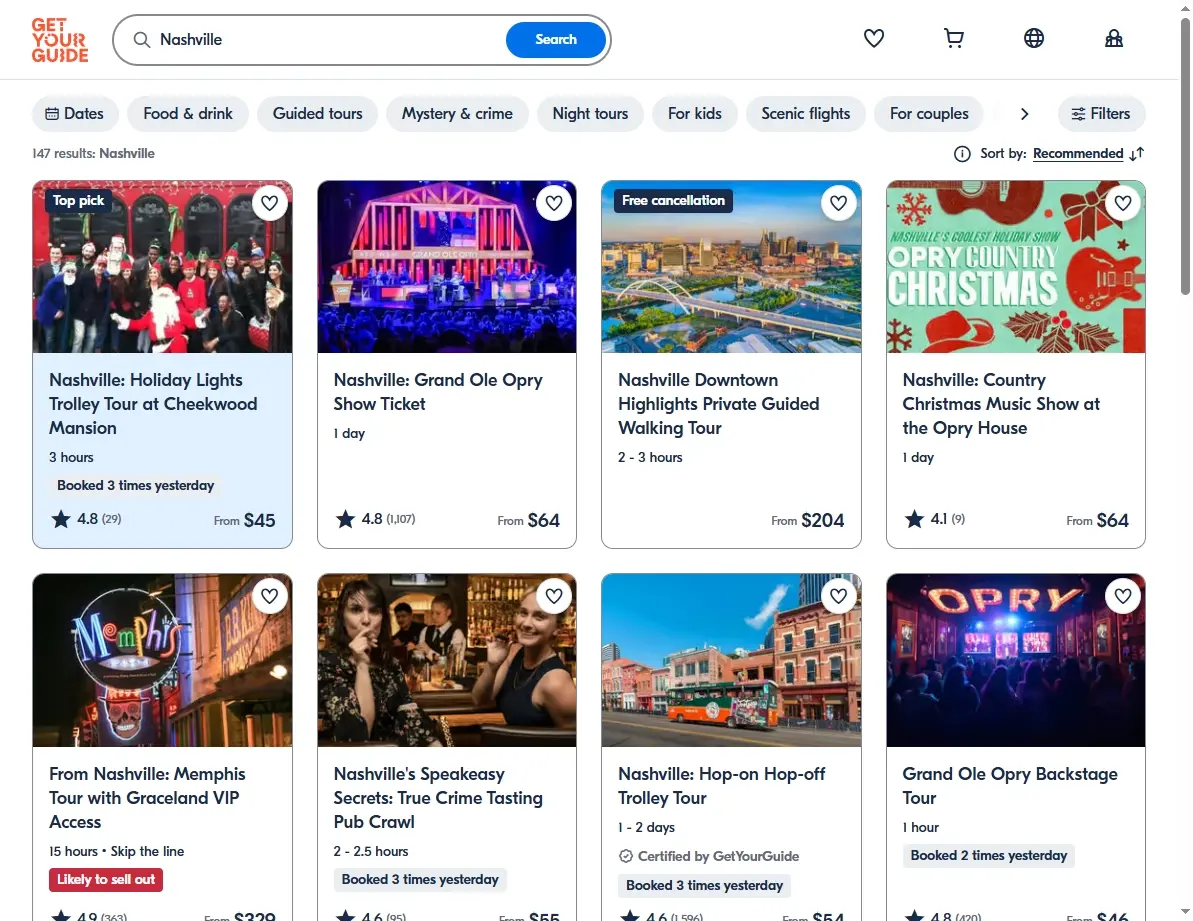This screenshot has width=1193, height=921.
Task: Heart the Grand Ole Opry Backstage Tour
Action: point(1123,596)
